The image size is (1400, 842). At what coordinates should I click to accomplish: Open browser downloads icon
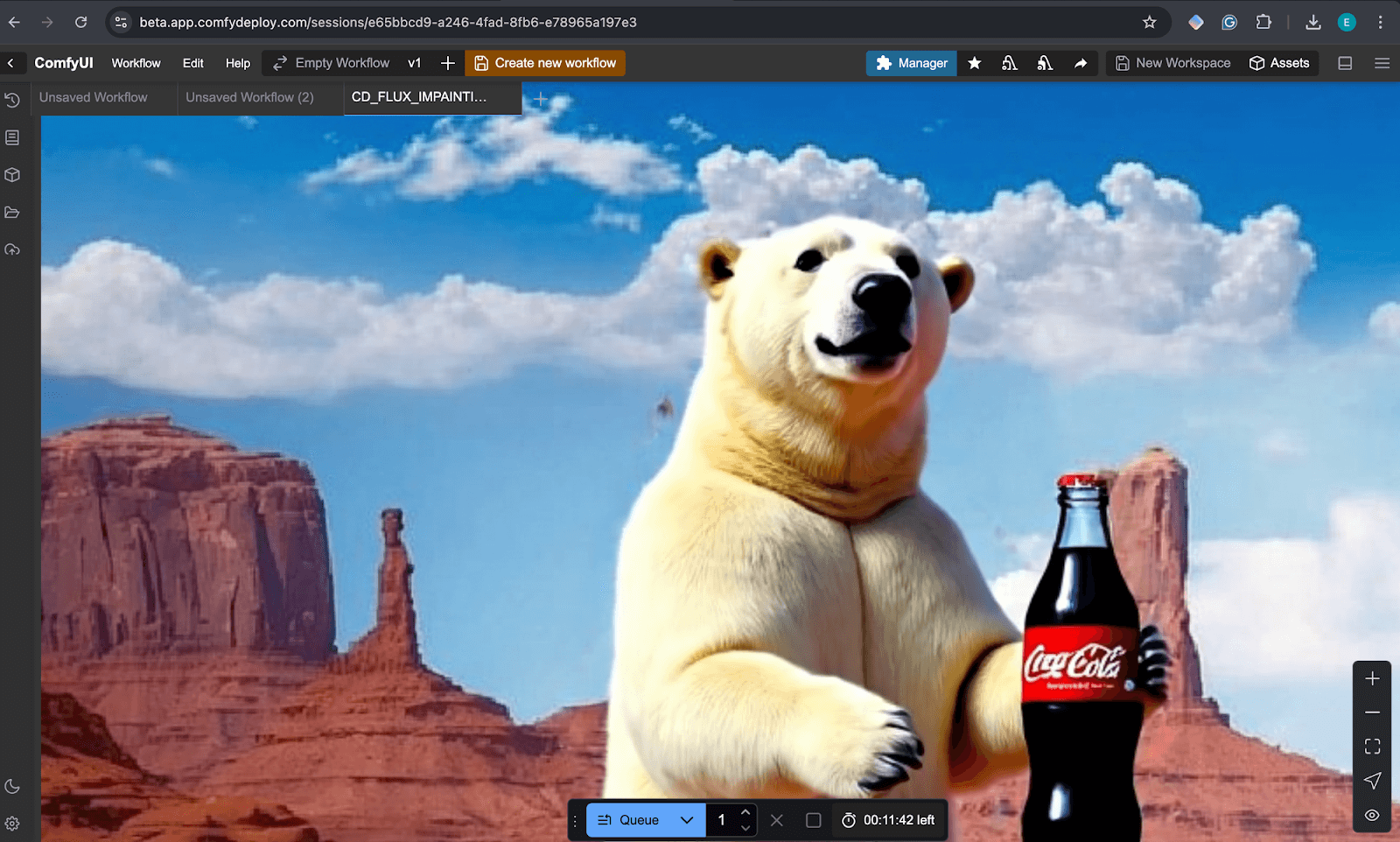[x=1313, y=22]
